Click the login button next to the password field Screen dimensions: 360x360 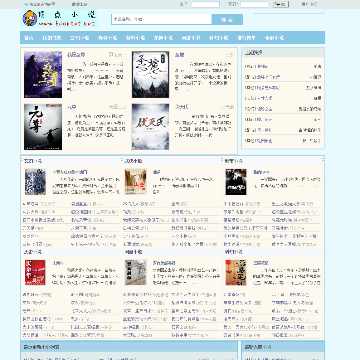point(281,4)
